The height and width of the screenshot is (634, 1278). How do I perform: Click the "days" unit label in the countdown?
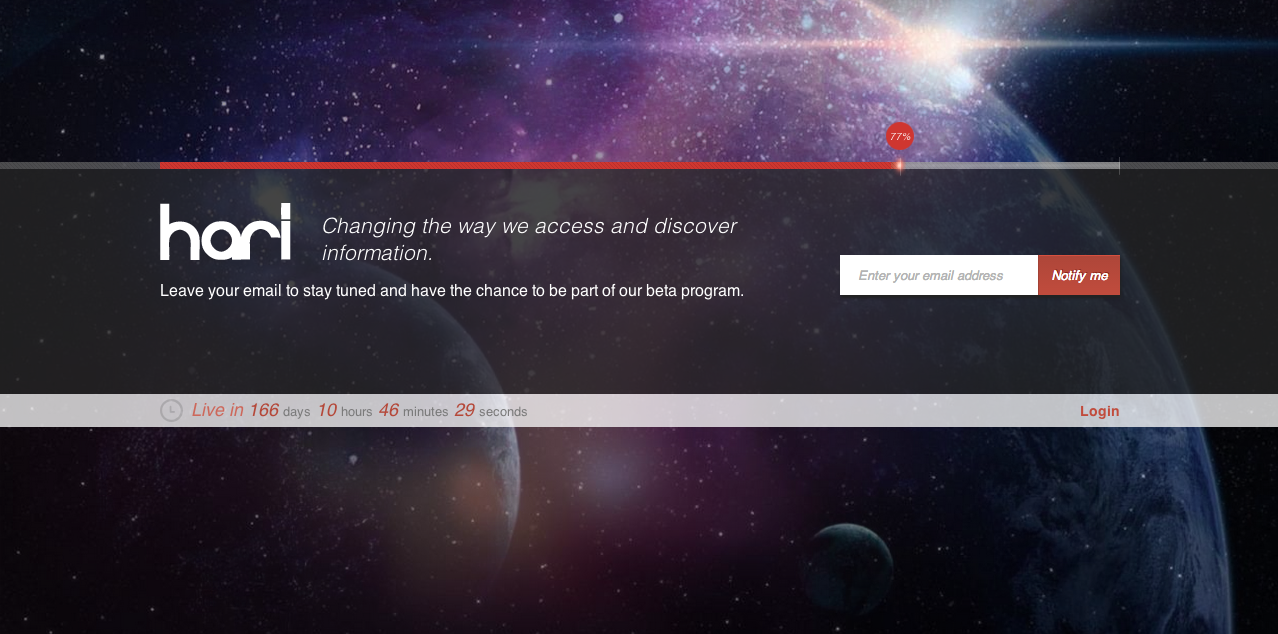pyautogui.click(x=296, y=412)
